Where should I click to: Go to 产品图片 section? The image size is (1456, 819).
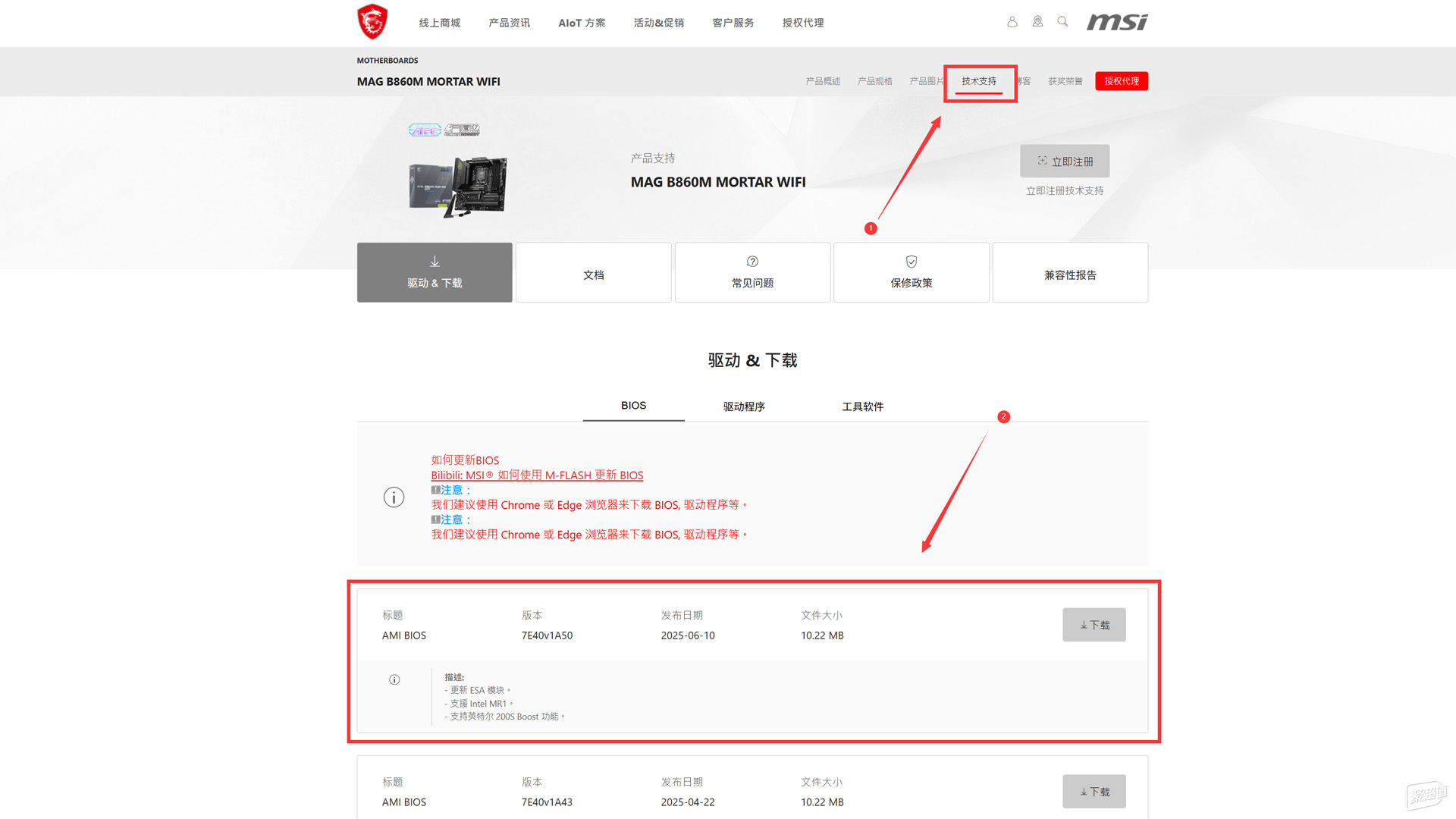pos(926,81)
